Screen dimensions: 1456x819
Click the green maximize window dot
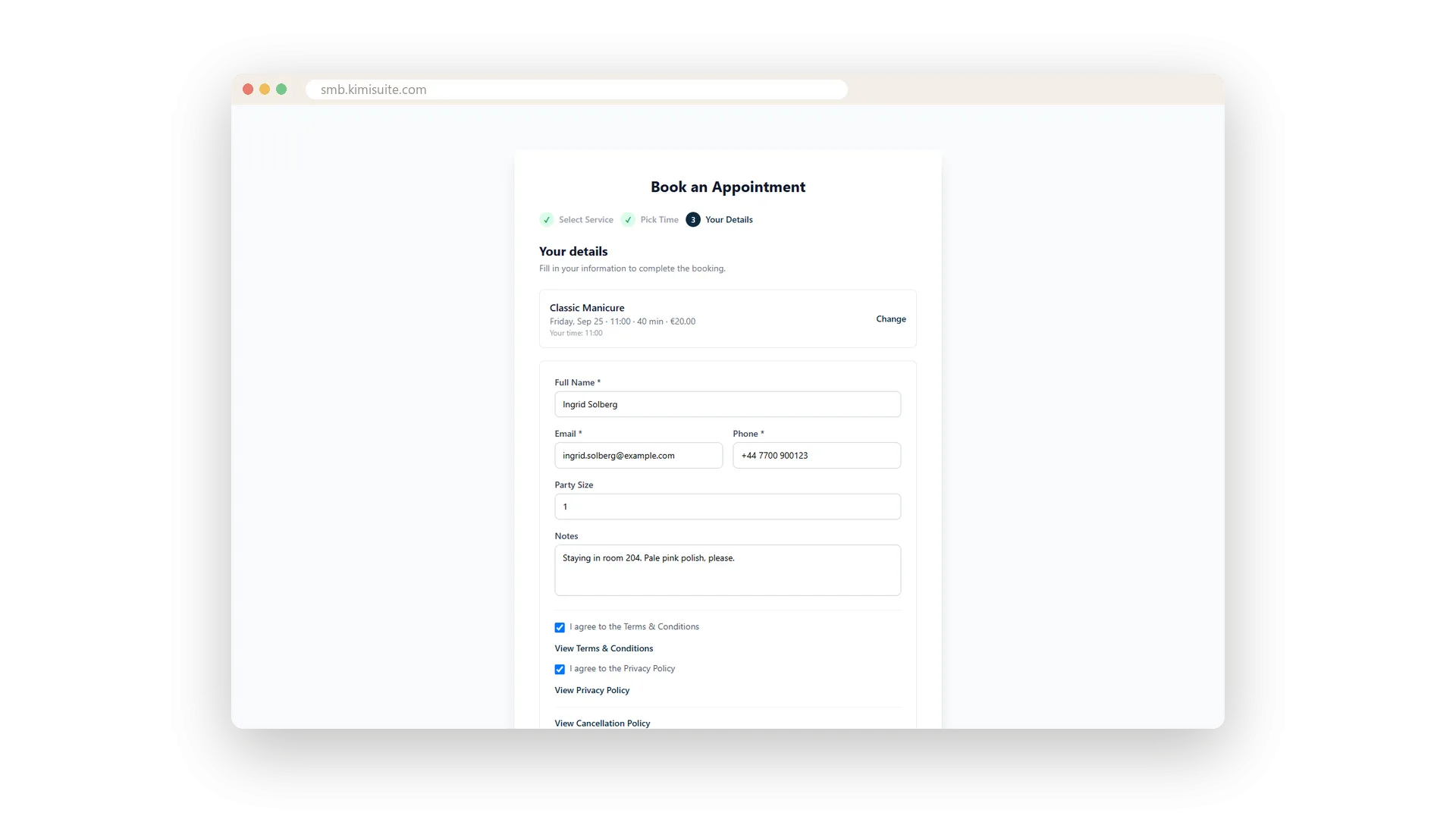tap(281, 89)
